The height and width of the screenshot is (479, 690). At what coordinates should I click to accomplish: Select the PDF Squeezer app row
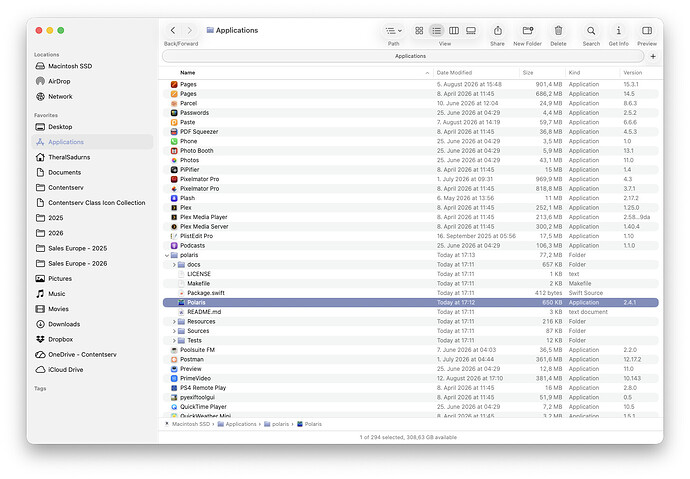pyautogui.click(x=411, y=132)
